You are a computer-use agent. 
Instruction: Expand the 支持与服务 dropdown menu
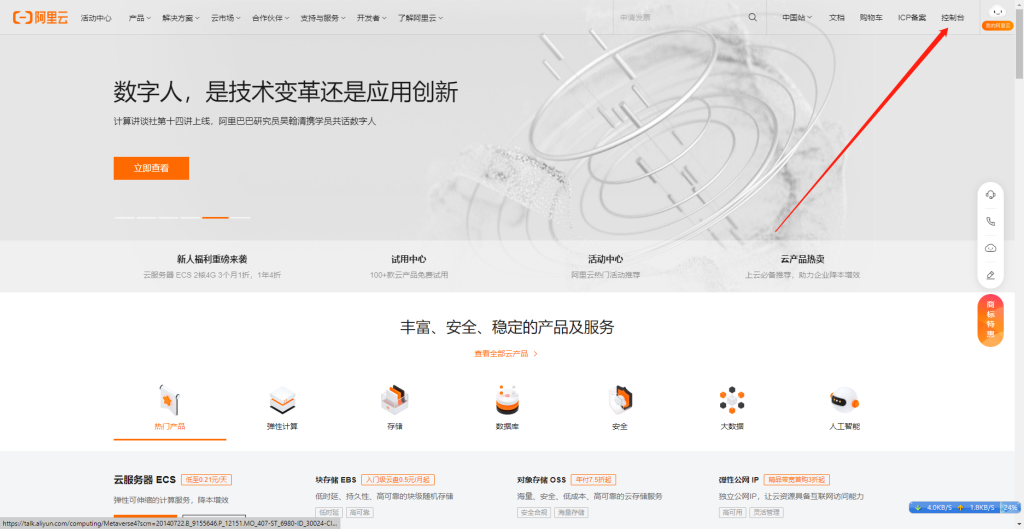click(x=323, y=18)
